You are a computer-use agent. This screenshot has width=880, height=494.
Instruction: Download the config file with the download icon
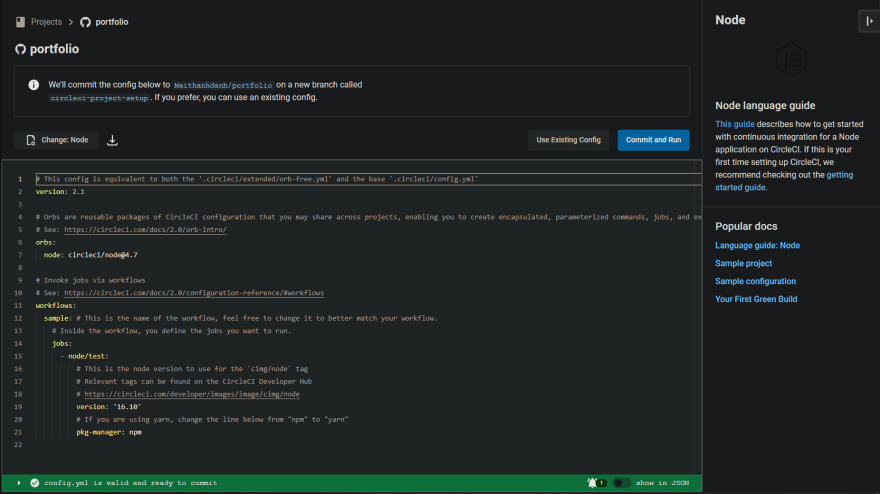pos(112,140)
